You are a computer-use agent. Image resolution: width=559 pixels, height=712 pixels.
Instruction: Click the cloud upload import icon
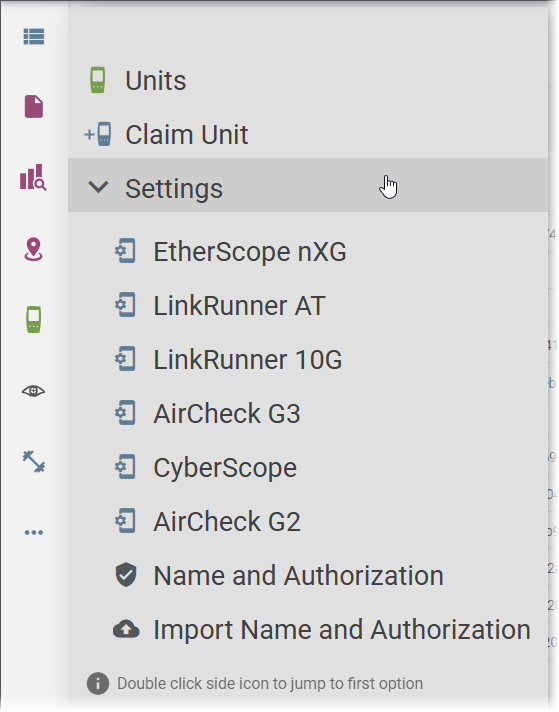click(x=126, y=630)
